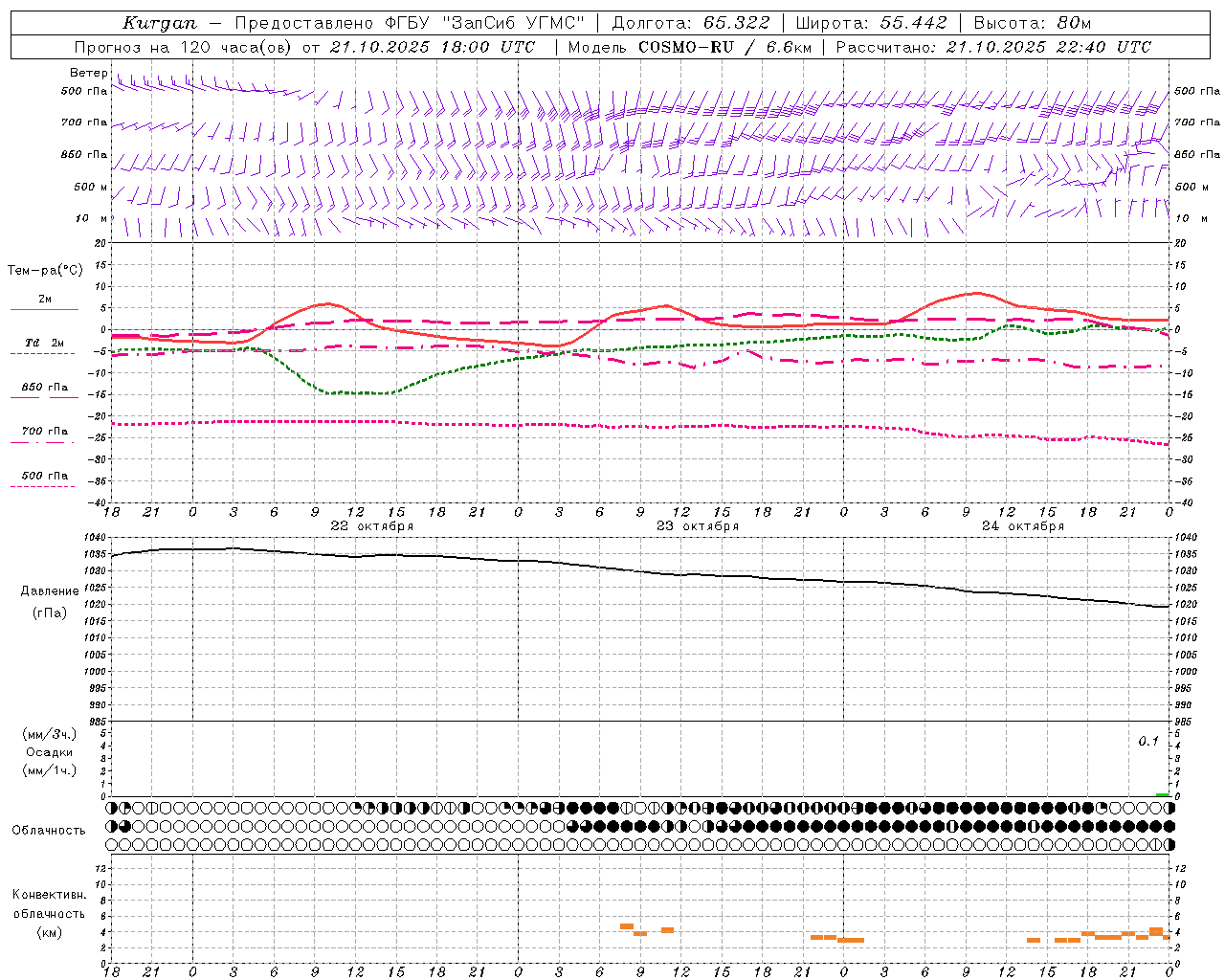Click the "(км)" convective cloud unit label
Viewport: 1225px width, 980px height.
click(x=50, y=932)
